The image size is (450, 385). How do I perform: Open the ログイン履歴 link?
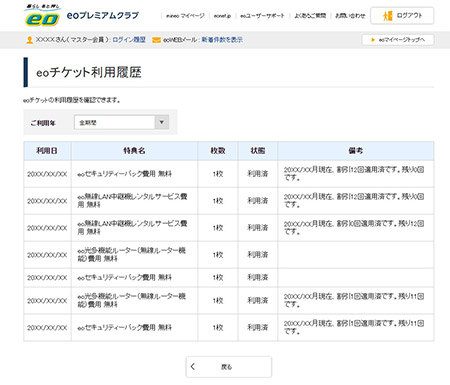(129, 40)
